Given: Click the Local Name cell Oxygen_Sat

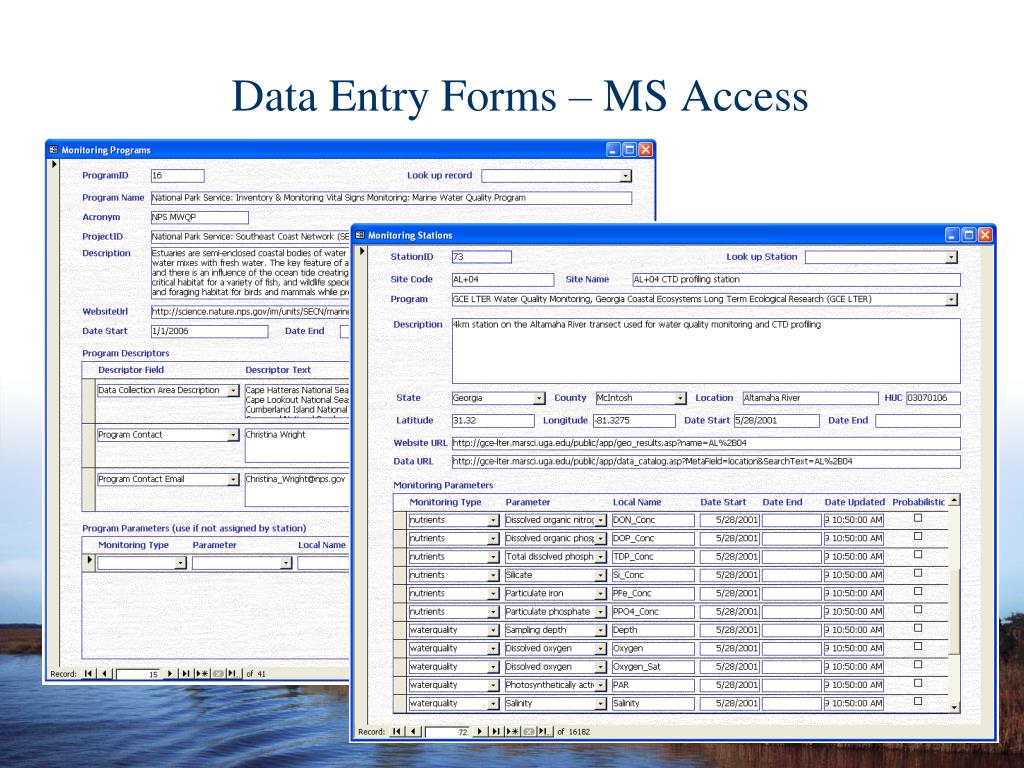Looking at the screenshot, I should pyautogui.click(x=653, y=667).
